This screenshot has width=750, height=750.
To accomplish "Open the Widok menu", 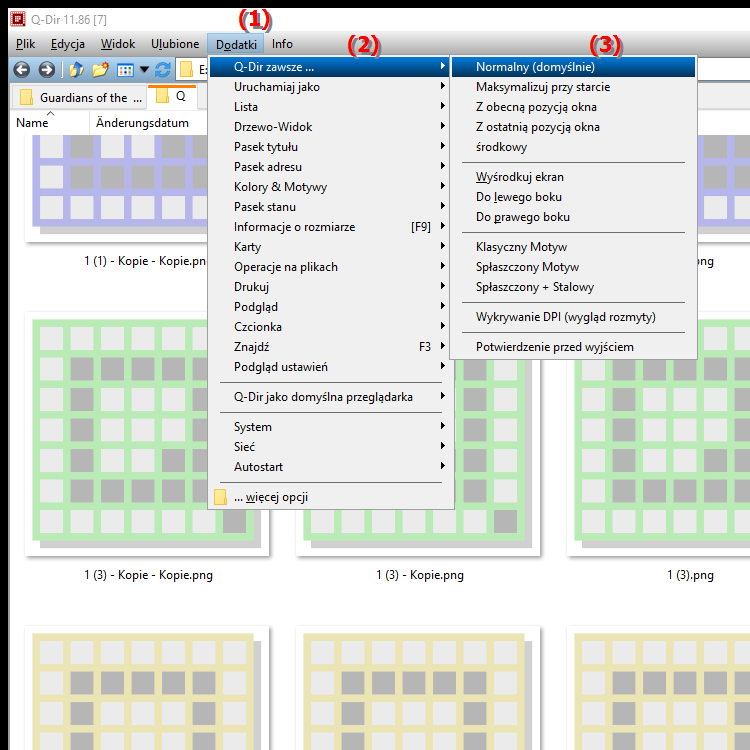I will (x=118, y=44).
